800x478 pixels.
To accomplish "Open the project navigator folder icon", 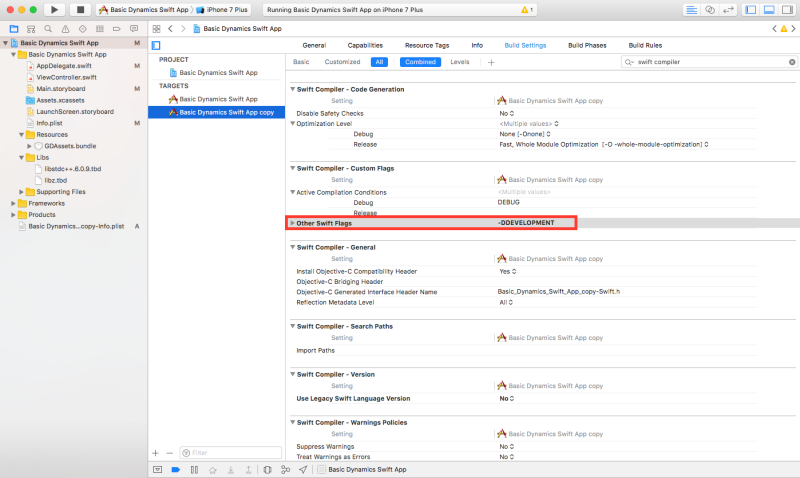I will [x=14, y=29].
